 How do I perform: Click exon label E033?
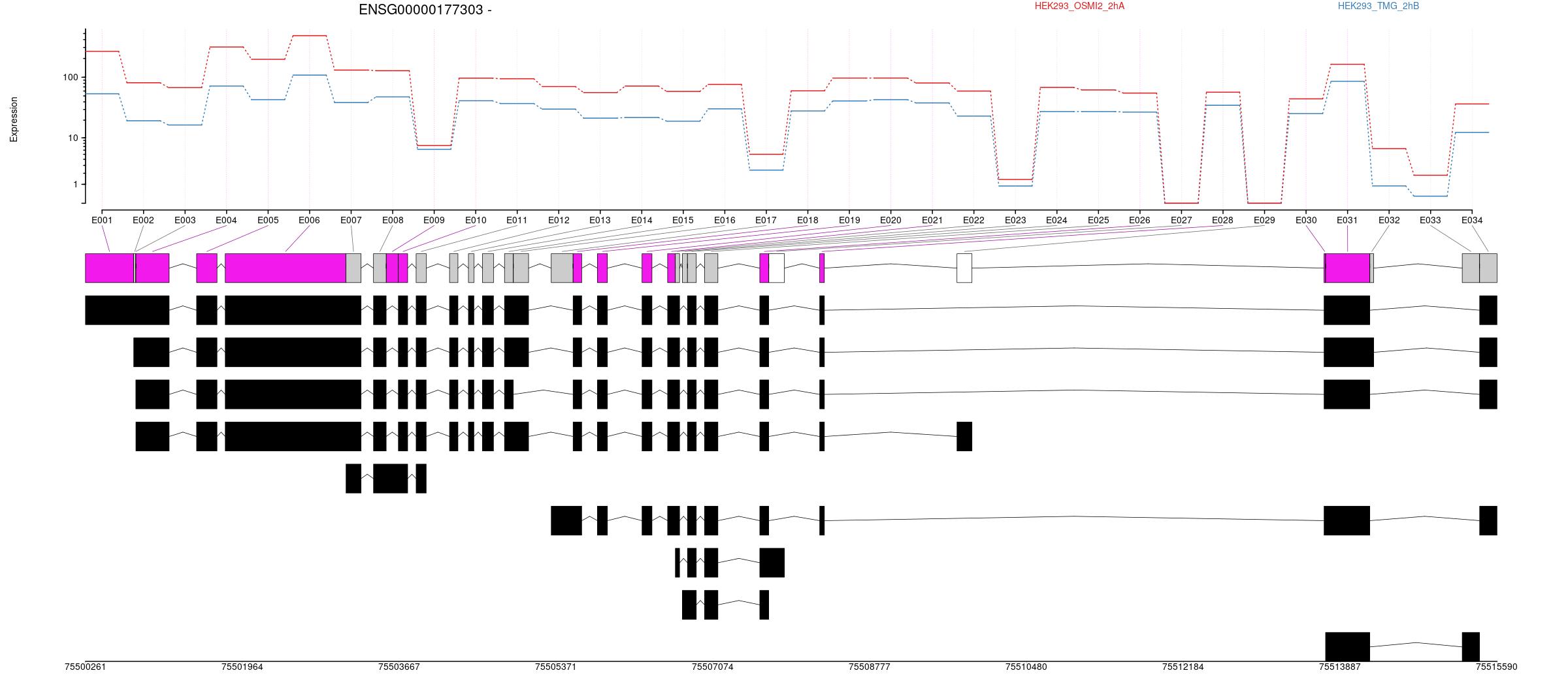[x=1430, y=220]
